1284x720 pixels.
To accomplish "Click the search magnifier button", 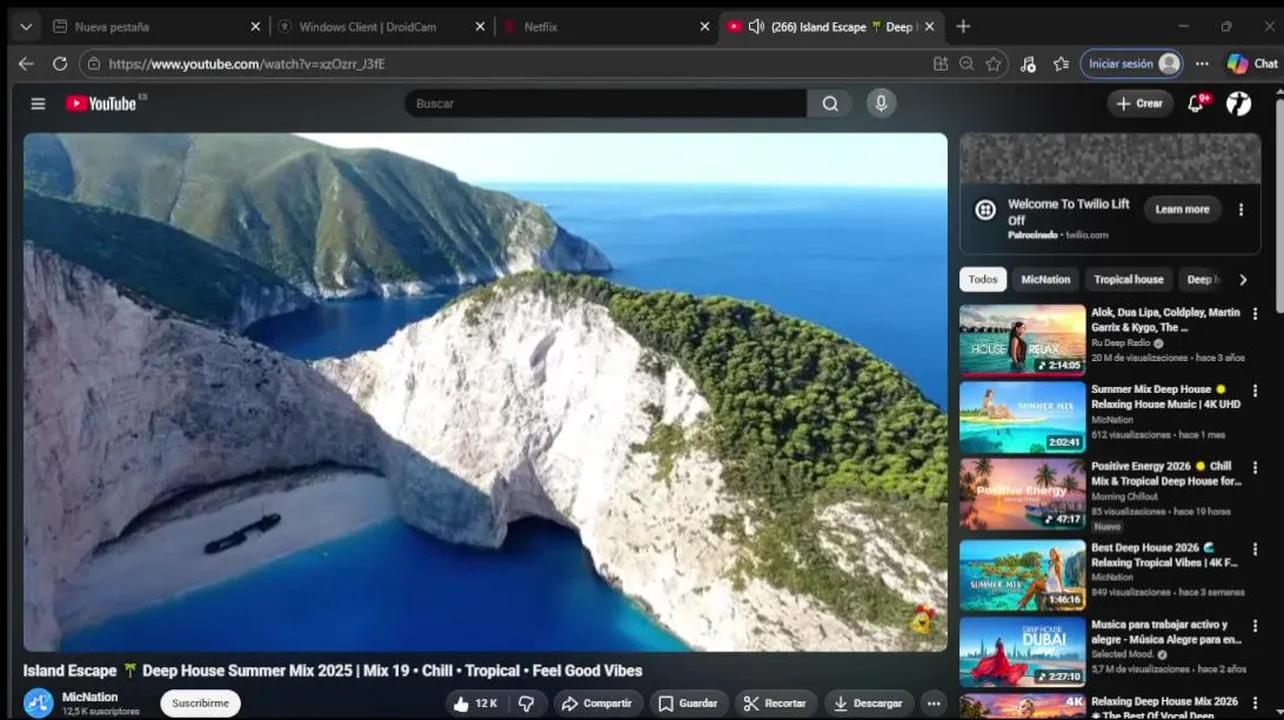I will coord(830,104).
